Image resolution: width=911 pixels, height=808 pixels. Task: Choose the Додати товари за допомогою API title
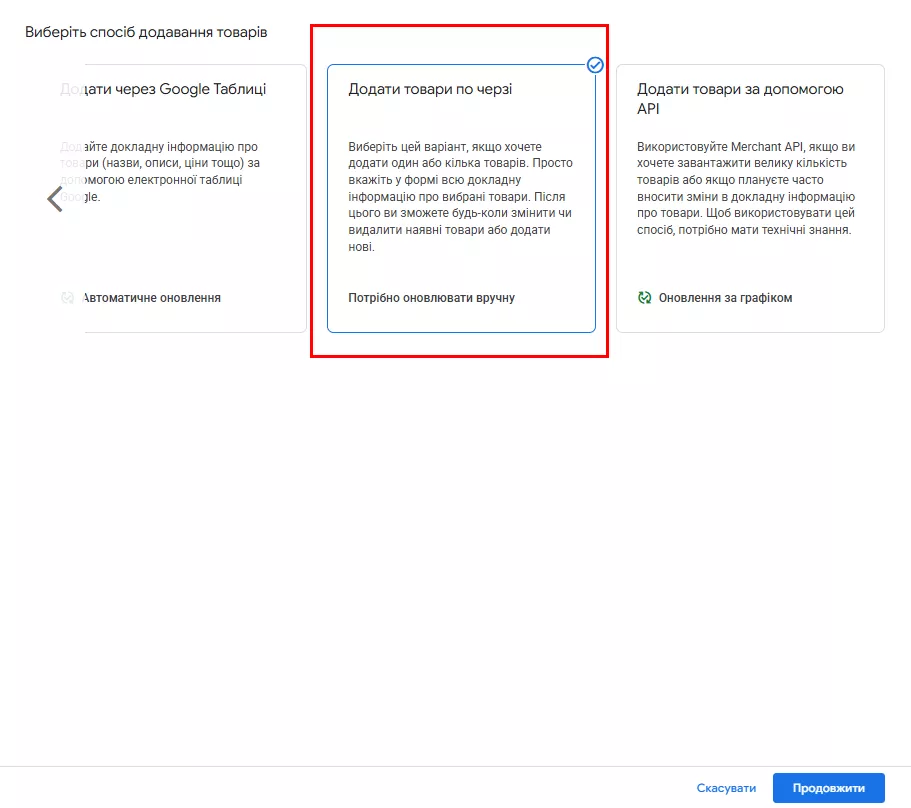(x=740, y=98)
